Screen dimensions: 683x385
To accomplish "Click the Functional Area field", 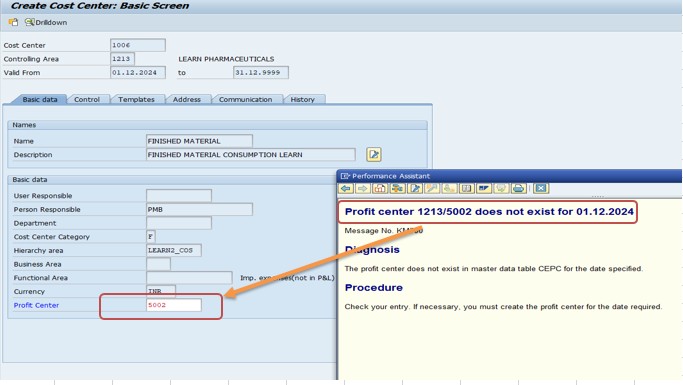I will 189,277.
